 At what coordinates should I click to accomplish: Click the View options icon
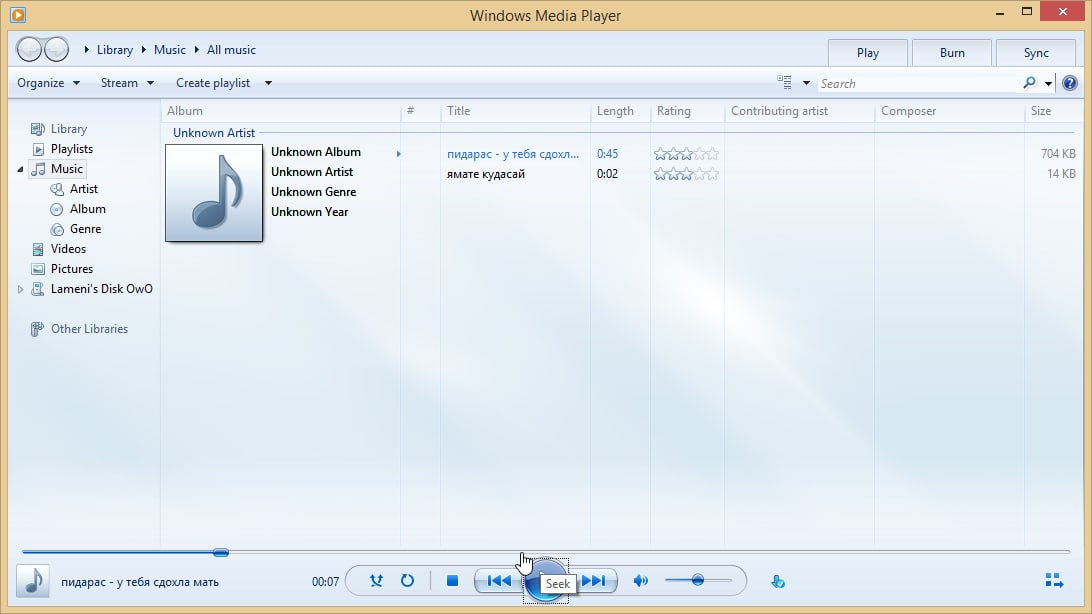[784, 82]
